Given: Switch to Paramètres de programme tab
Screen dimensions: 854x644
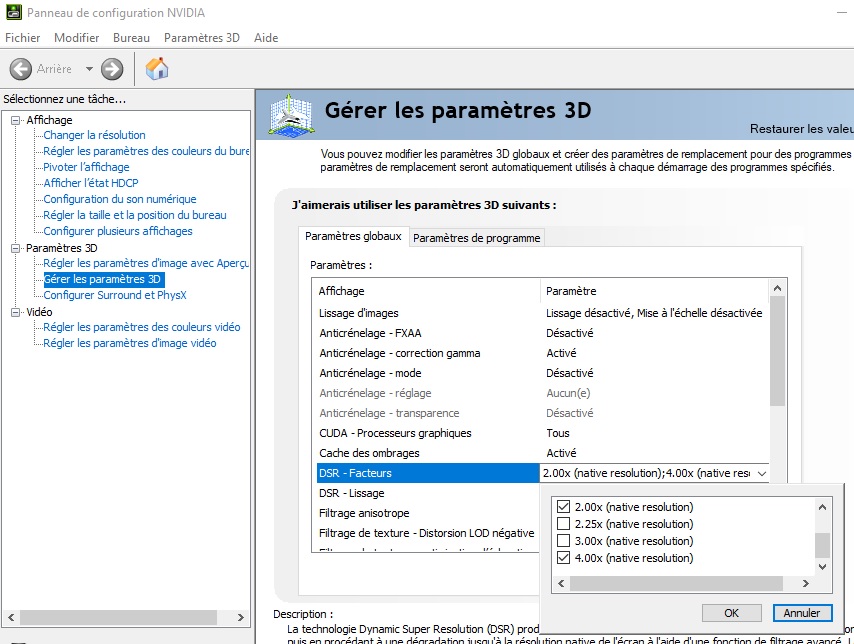Looking at the screenshot, I should (477, 238).
